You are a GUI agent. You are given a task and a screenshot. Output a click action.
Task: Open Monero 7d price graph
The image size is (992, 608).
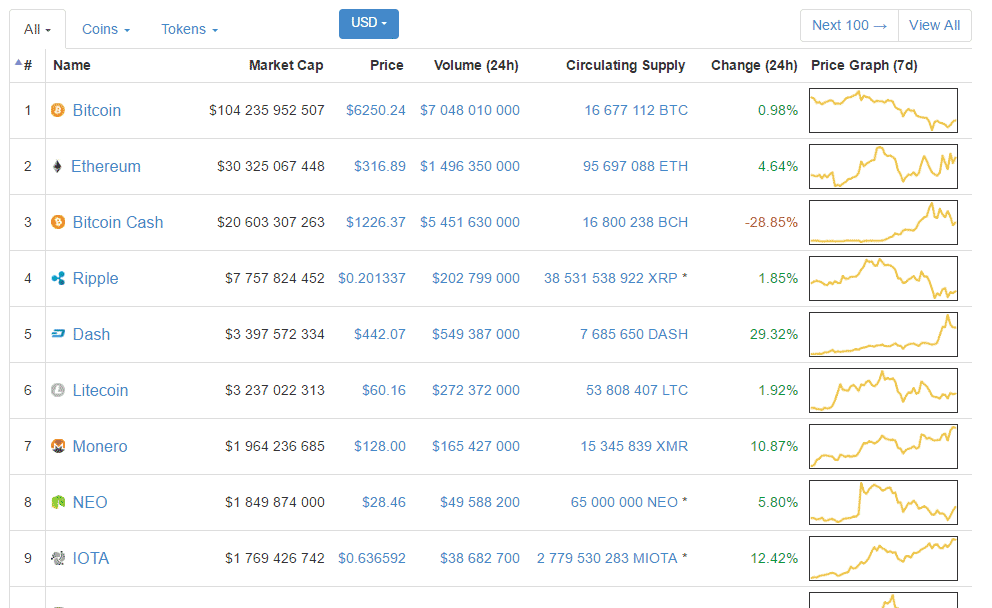point(883,447)
